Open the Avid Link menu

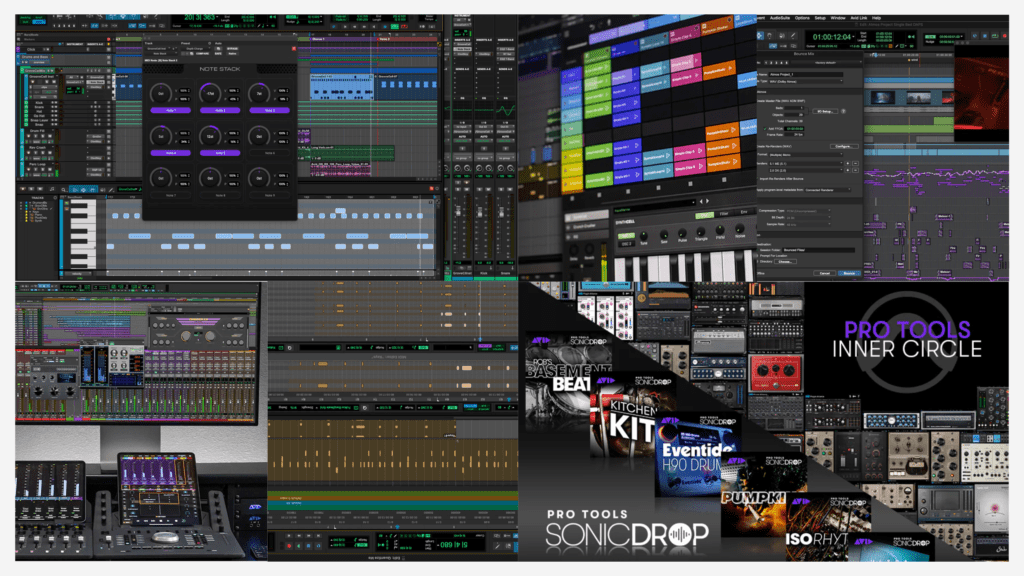pos(859,18)
